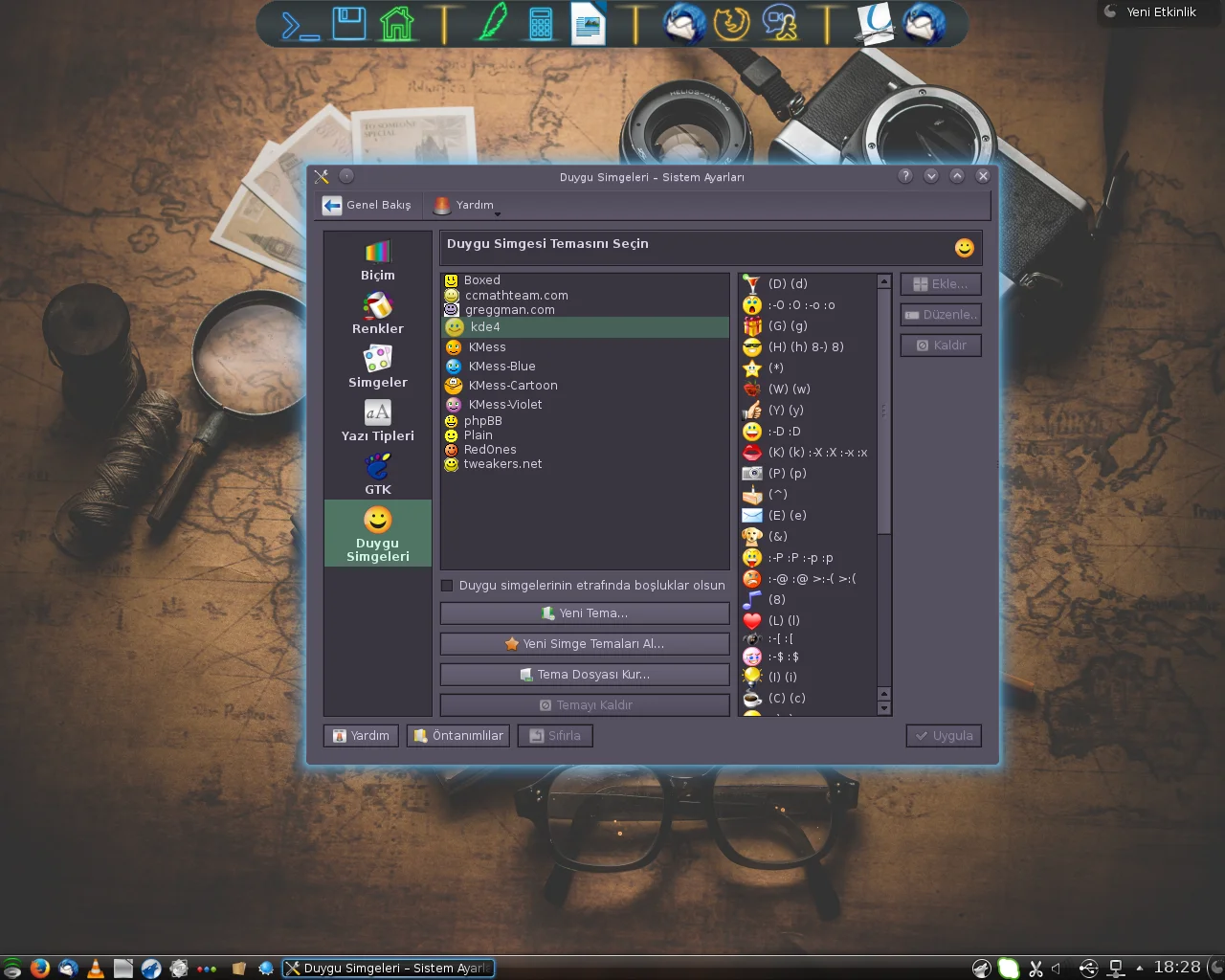The height and width of the screenshot is (980, 1225).
Task: Expand the Yardım toolbar dropdown
Action: 497,213
